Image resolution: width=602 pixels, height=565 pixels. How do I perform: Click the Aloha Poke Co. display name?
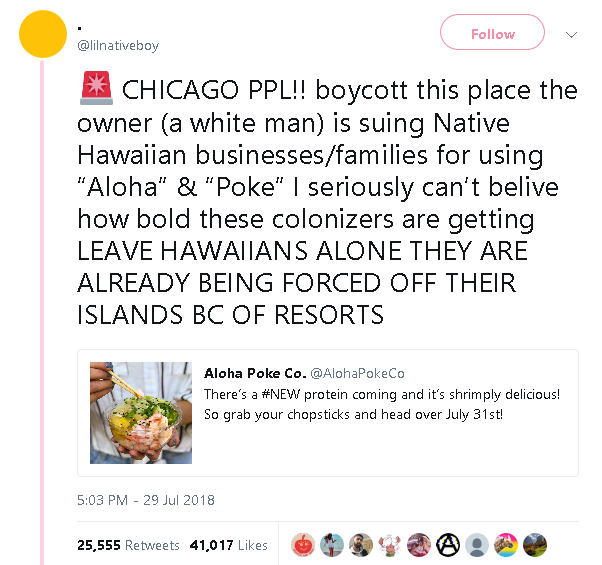pyautogui.click(x=250, y=373)
